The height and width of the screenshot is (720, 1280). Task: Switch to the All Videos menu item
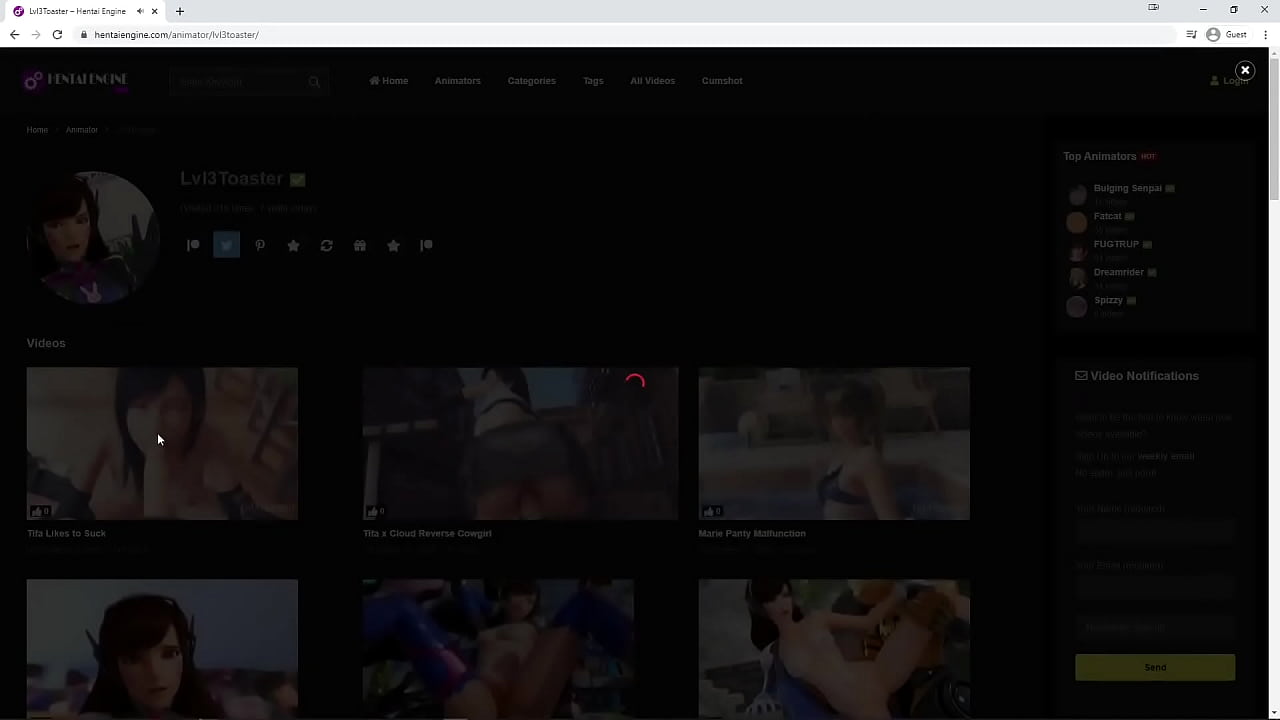pos(652,80)
